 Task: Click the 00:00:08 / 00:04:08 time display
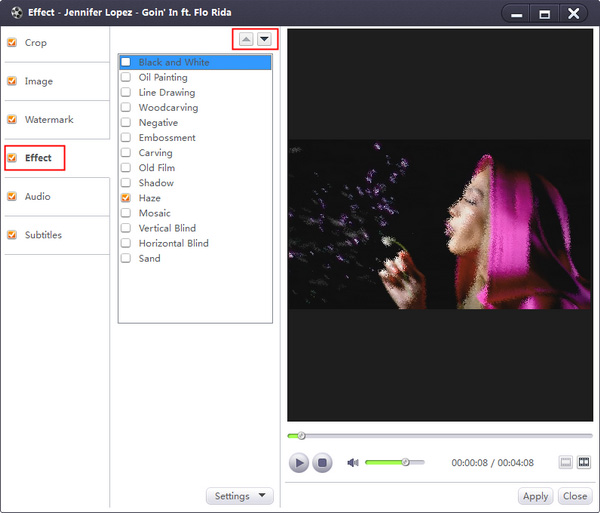492,463
